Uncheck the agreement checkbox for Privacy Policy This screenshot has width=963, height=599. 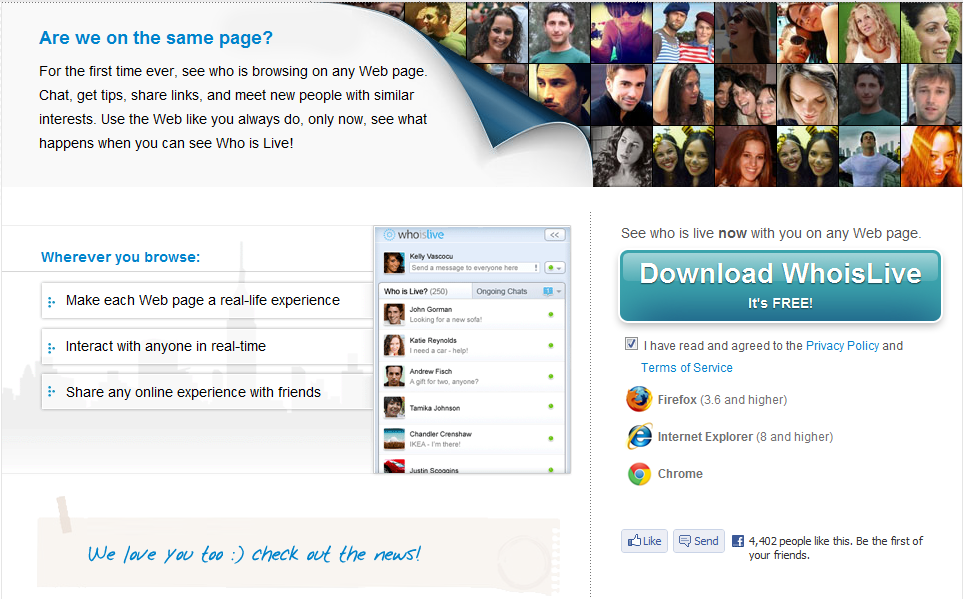click(x=631, y=344)
